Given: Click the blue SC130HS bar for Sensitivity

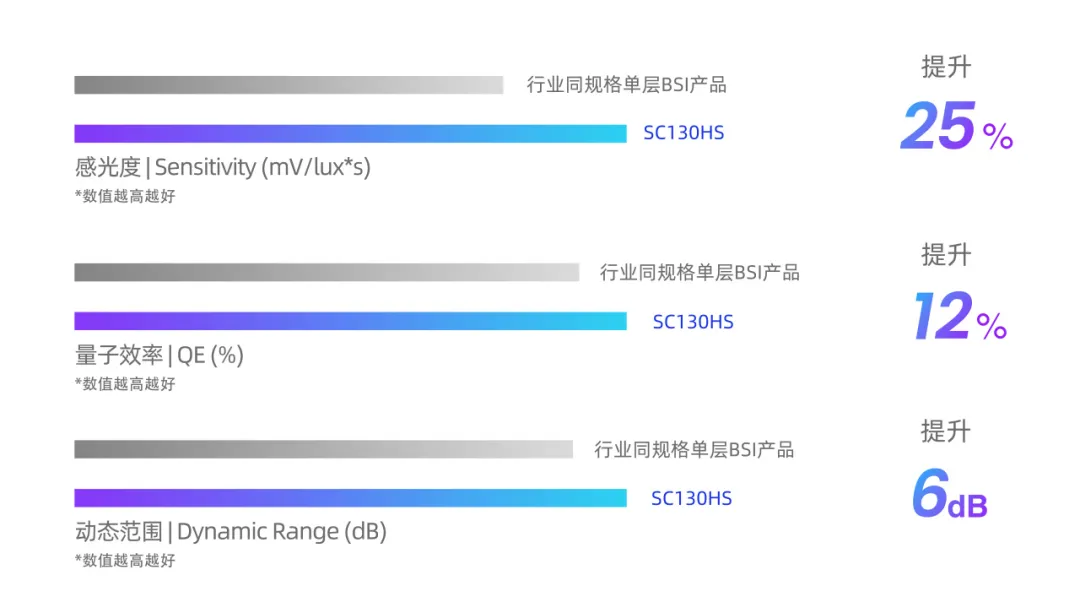Looking at the screenshot, I should tap(350, 133).
